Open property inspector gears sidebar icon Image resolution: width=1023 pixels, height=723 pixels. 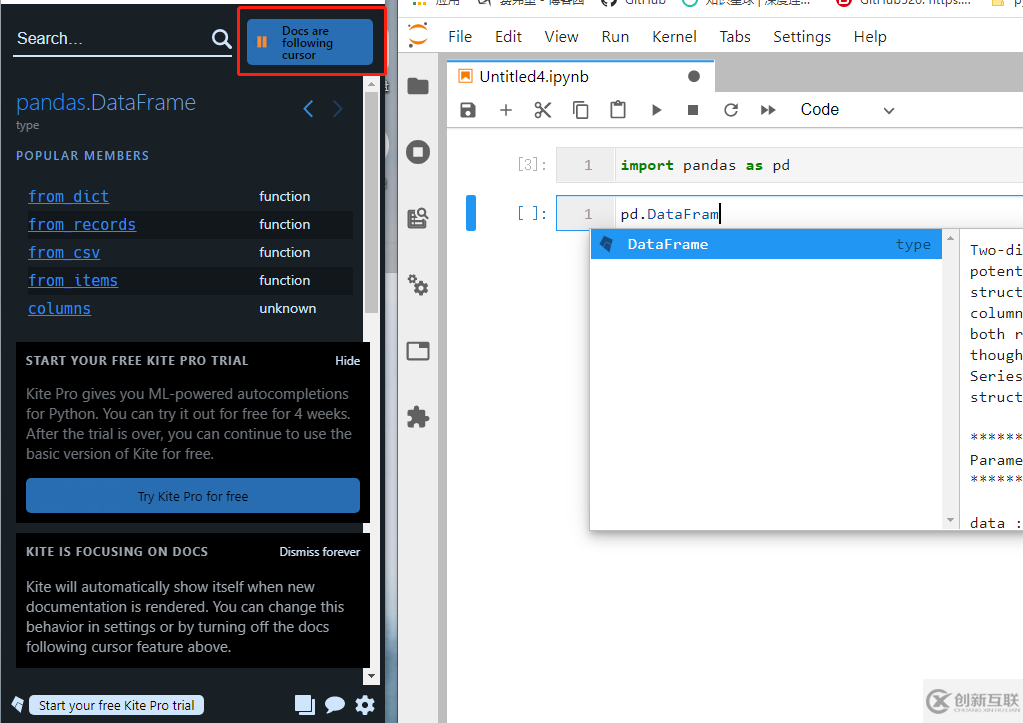(418, 285)
